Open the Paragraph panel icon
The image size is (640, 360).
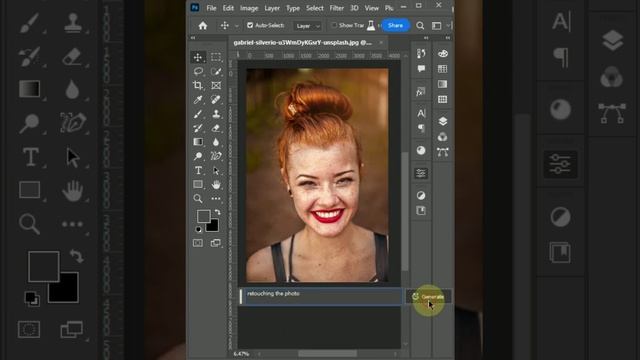(x=421, y=129)
